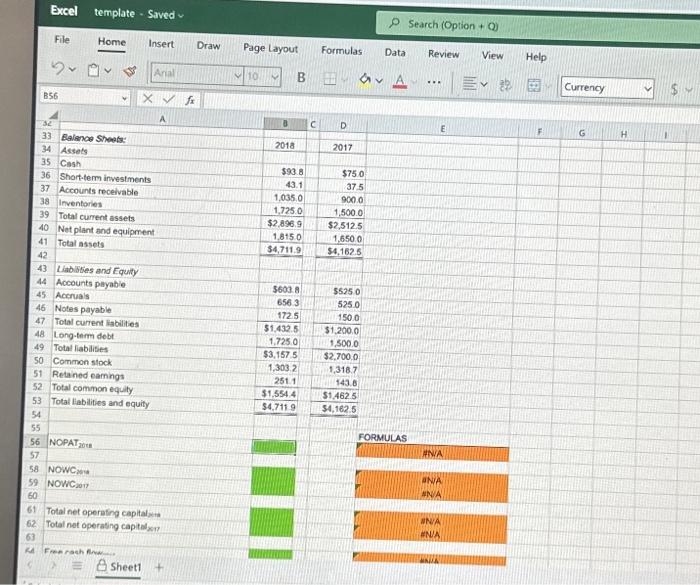Expand the font size dropdown

[275, 77]
